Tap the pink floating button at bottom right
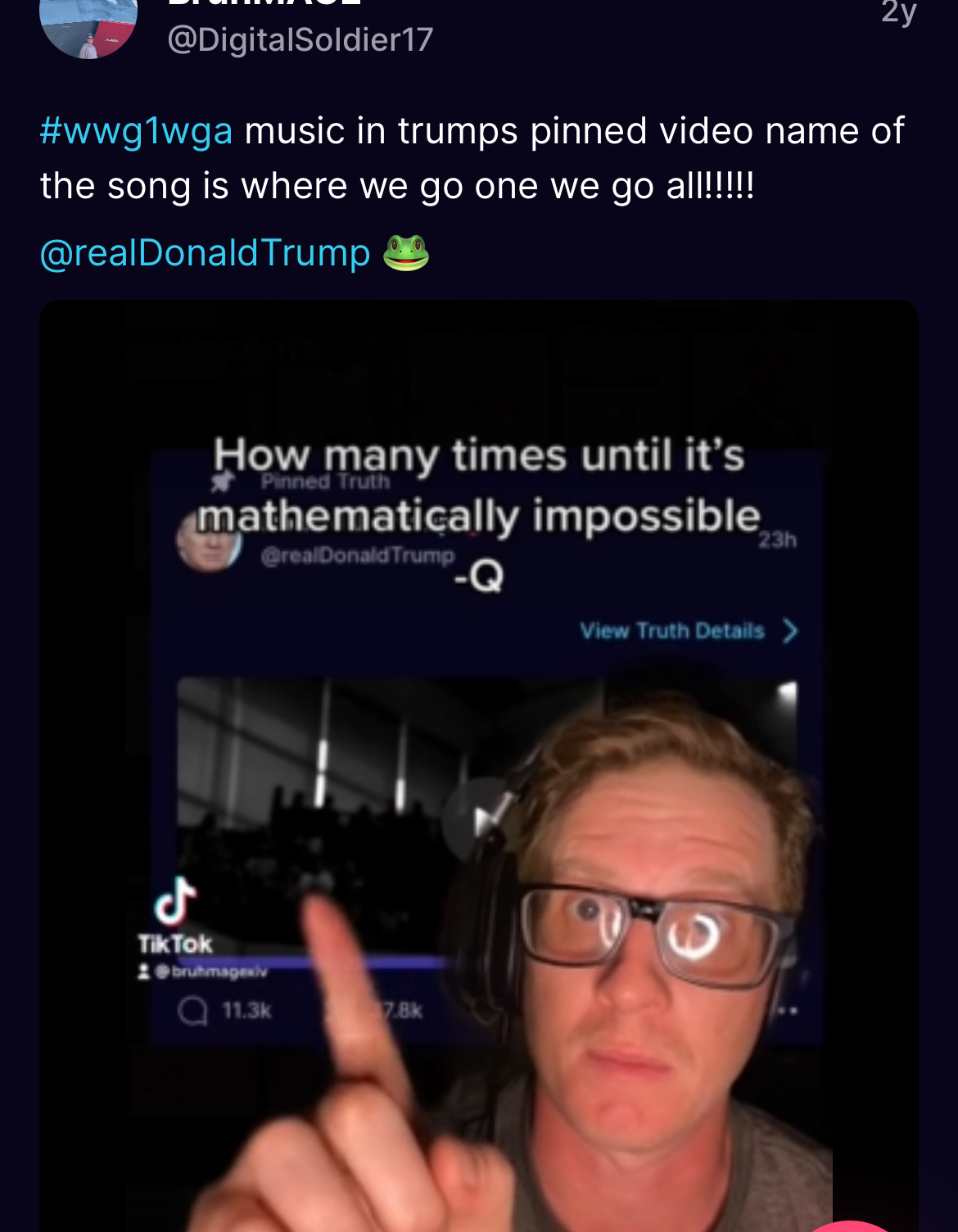 click(852, 1226)
